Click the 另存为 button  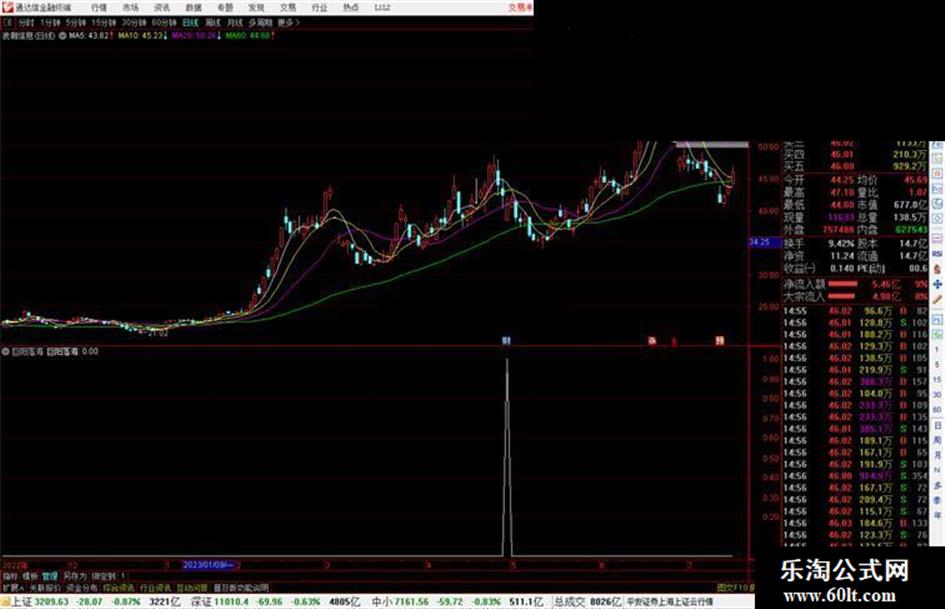[75, 576]
